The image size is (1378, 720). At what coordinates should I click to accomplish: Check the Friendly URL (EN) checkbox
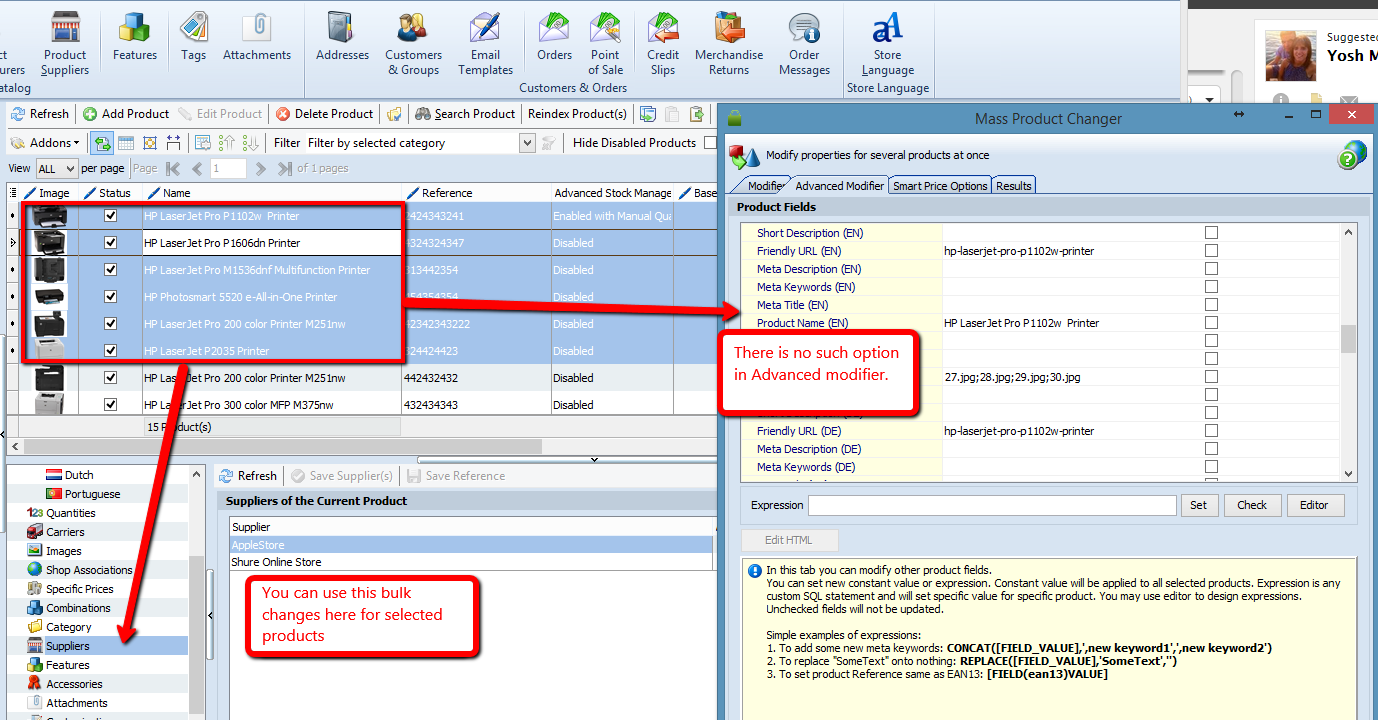click(1211, 251)
